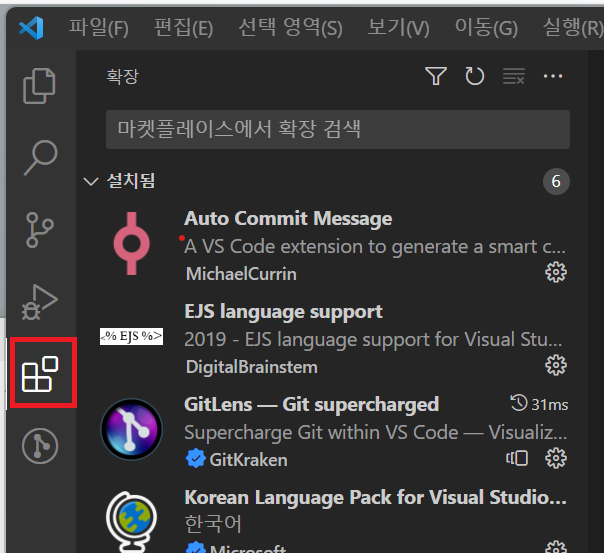The width and height of the screenshot is (604, 553).
Task: Click description 'Supercharge Git within VS Code'
Action: [x=376, y=432]
